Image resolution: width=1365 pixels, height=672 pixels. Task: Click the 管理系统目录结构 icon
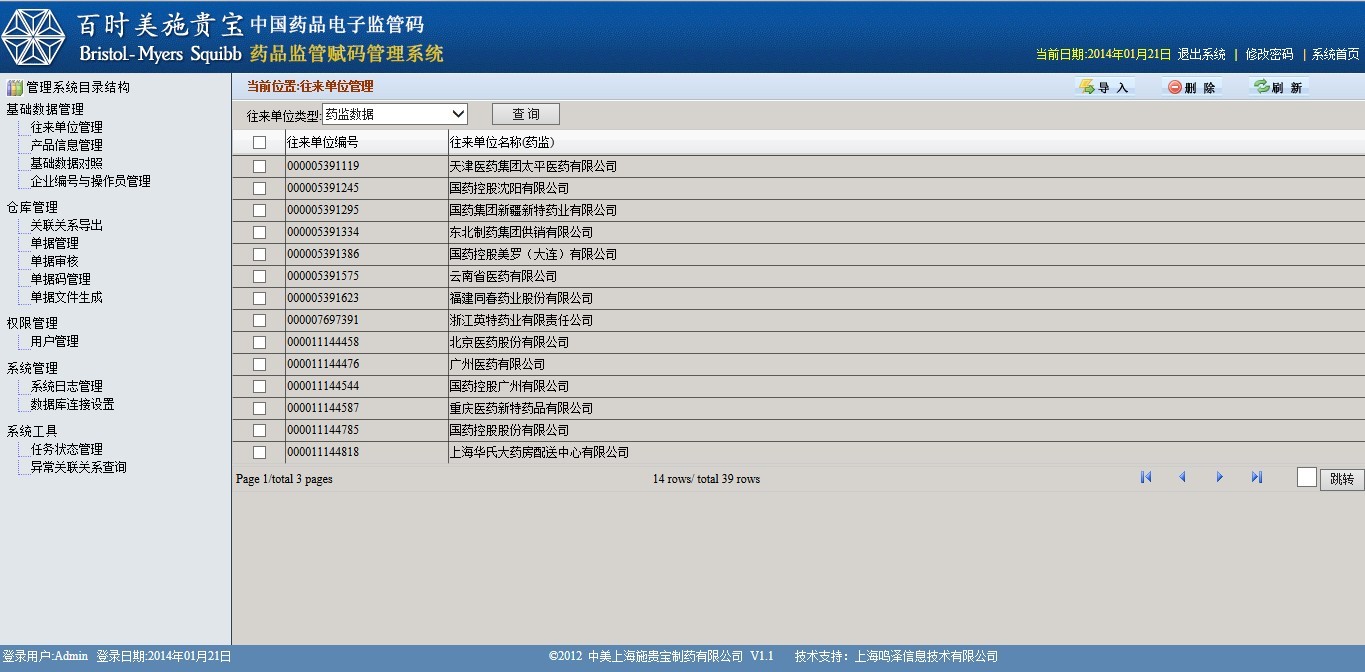[x=14, y=87]
